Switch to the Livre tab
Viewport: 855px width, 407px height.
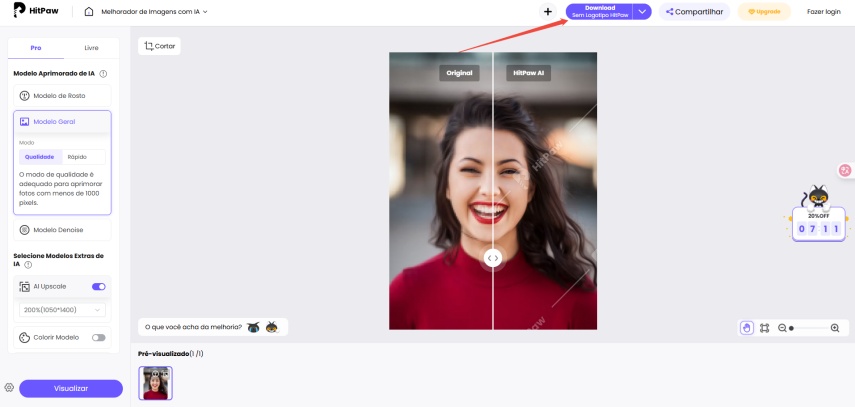click(91, 48)
